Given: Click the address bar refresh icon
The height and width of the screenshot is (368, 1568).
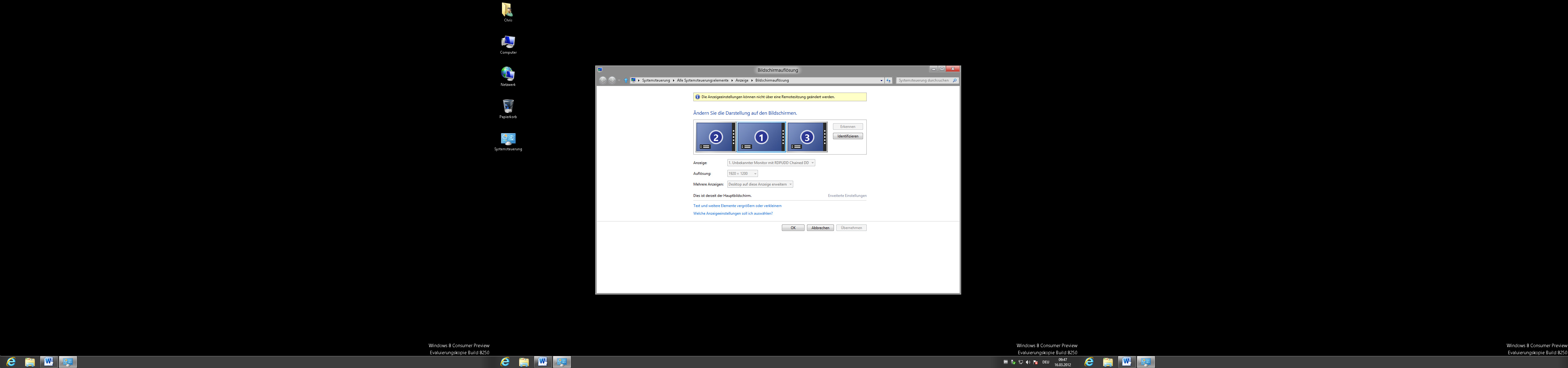Looking at the screenshot, I should pyautogui.click(x=888, y=80).
